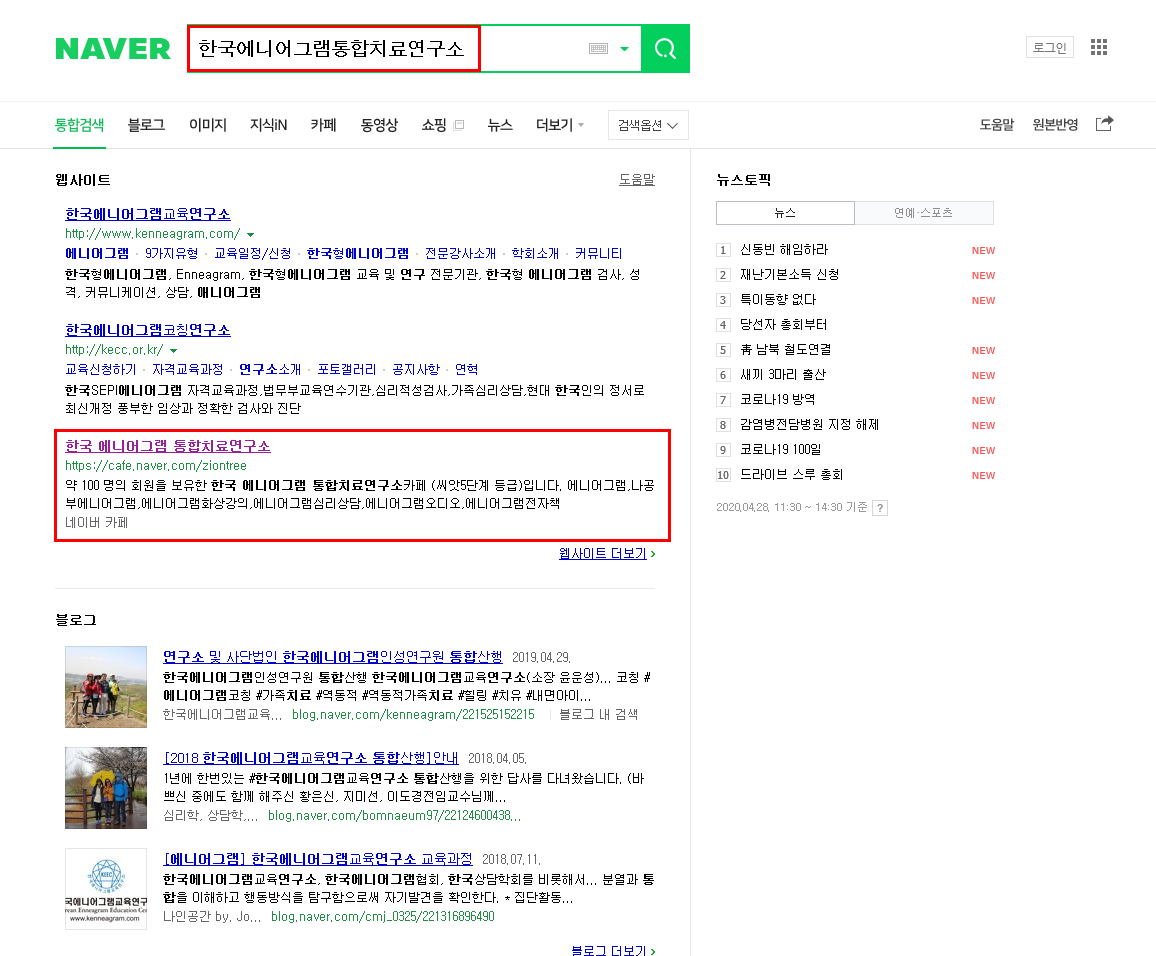The image size is (1156, 956).
Task: Switch to the 이미지 tab
Action: click(208, 125)
